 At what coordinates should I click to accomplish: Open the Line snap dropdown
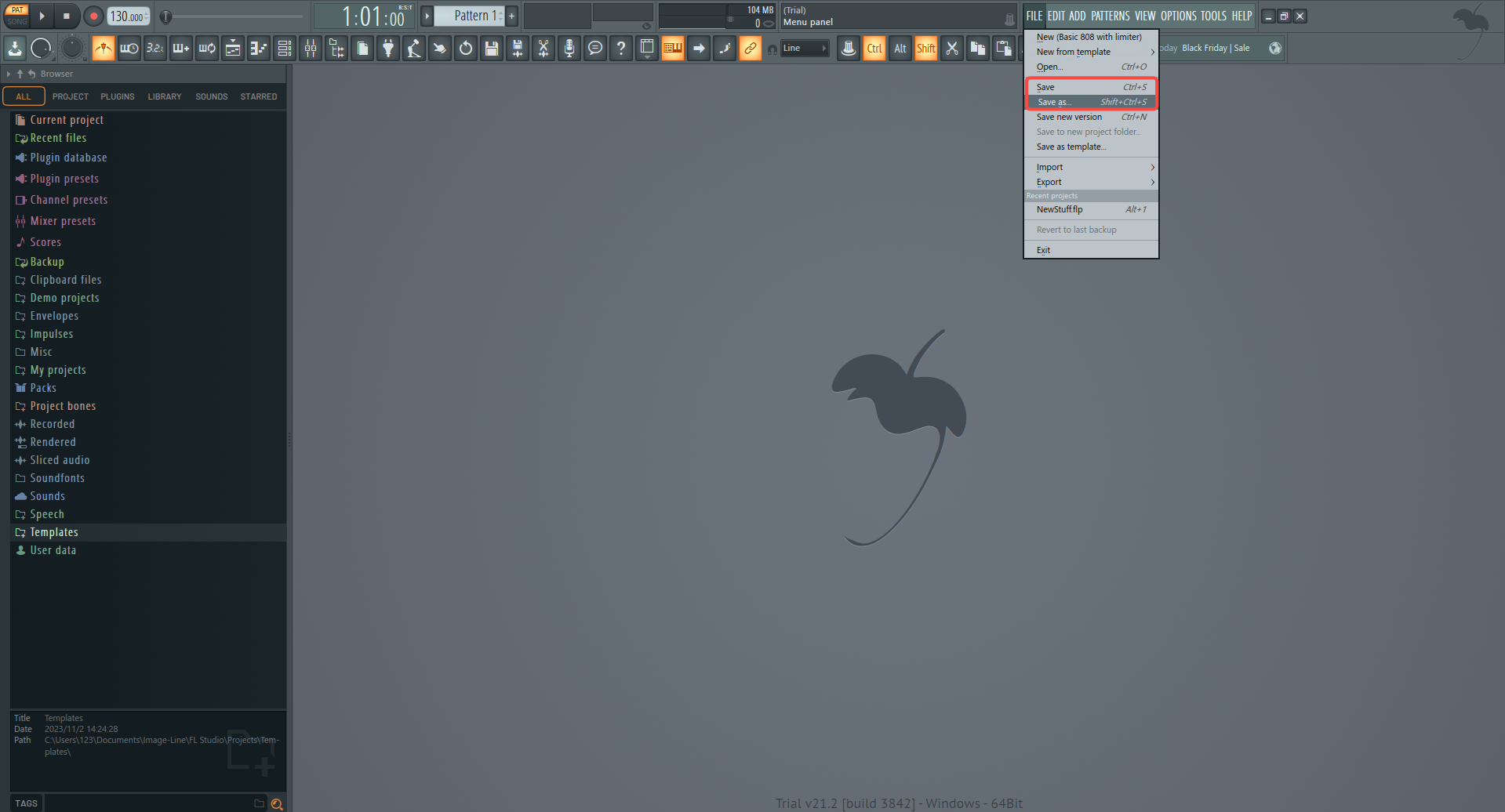(805, 48)
